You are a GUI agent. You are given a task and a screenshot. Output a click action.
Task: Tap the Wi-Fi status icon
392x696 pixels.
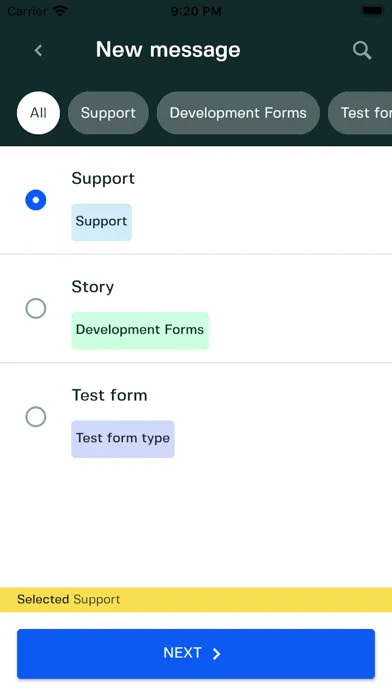[59, 11]
